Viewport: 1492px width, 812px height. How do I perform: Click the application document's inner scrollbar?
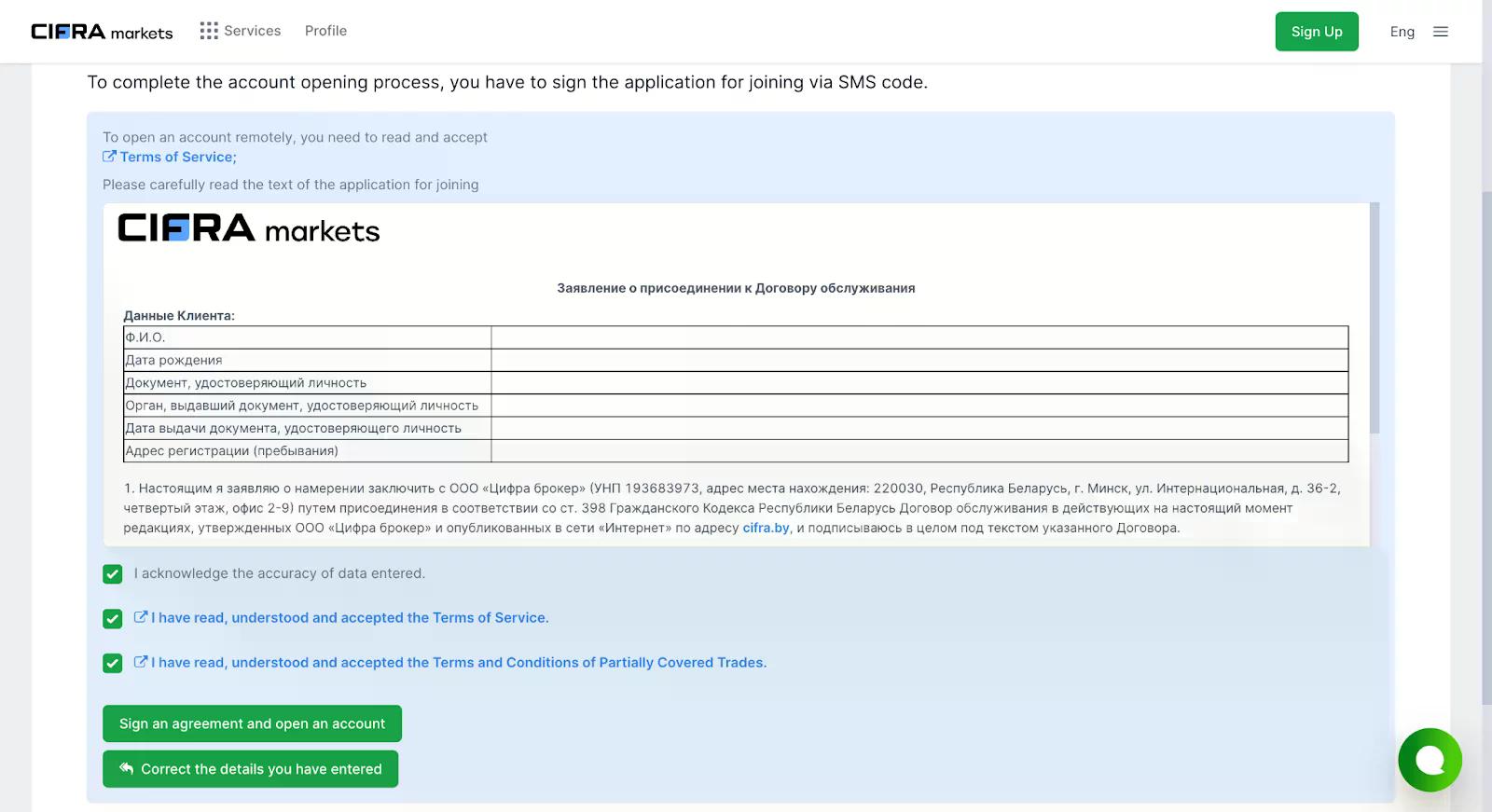pyautogui.click(x=1374, y=317)
